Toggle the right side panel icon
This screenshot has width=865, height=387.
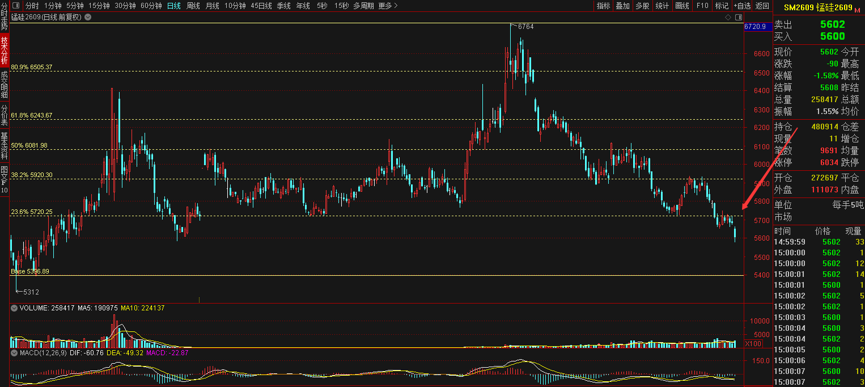[x=738, y=17]
